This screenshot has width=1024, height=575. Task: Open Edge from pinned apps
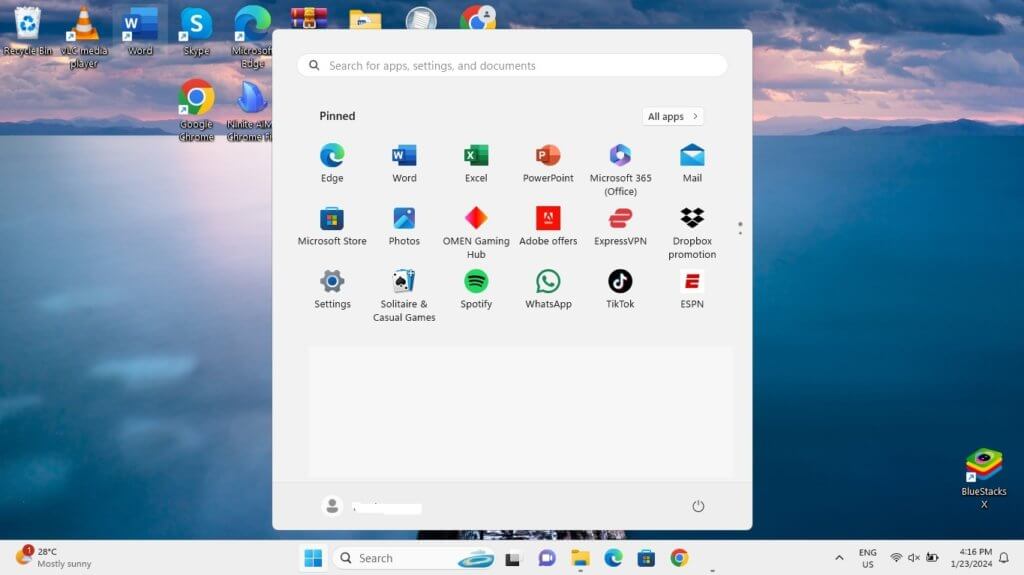pos(332,163)
